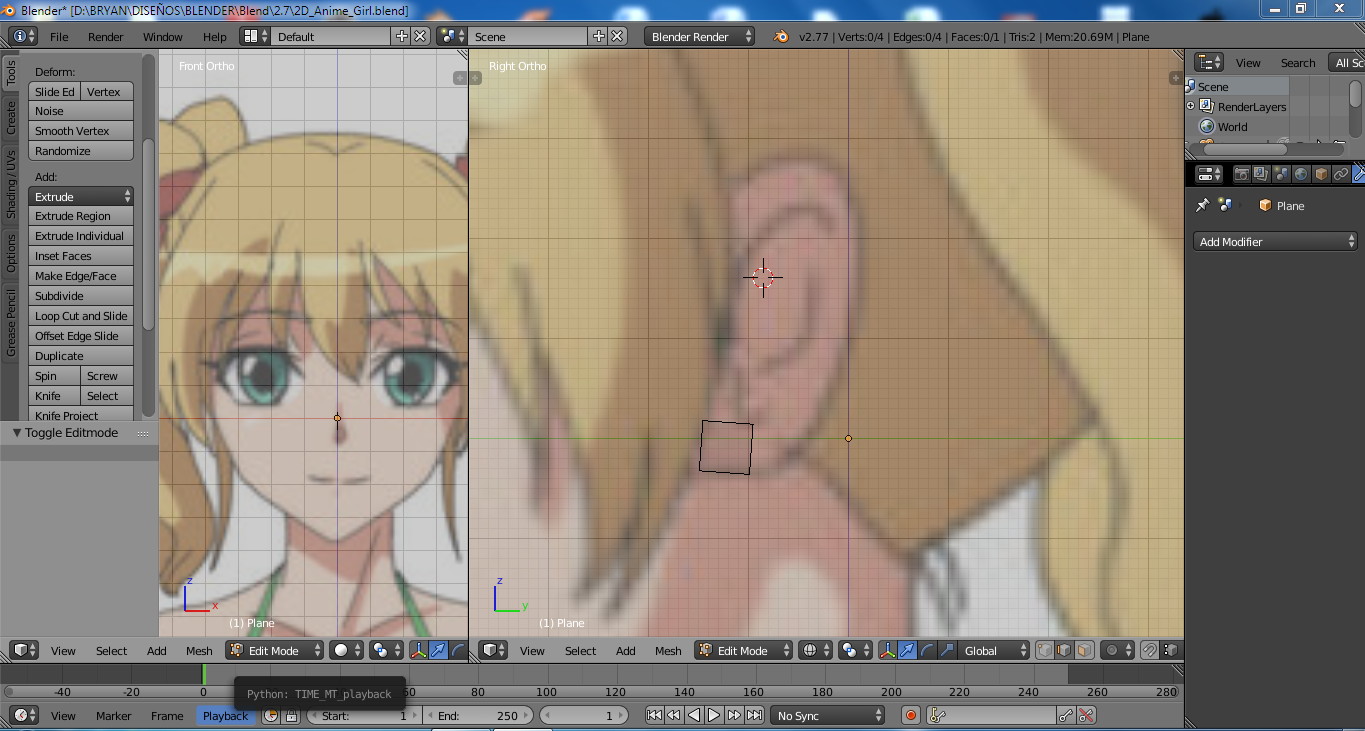Toggle timeline preview range clock icon
This screenshot has height=731, width=1365.
[271, 715]
